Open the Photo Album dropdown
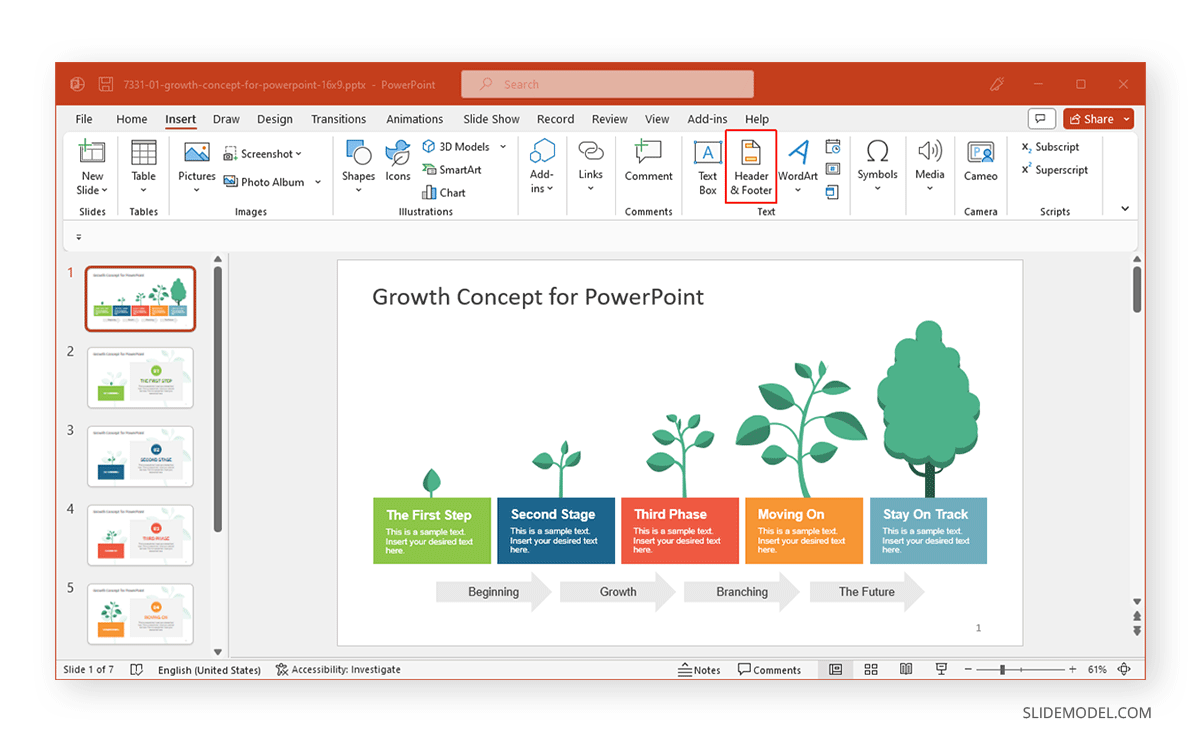The image size is (1200, 743). 318,182
